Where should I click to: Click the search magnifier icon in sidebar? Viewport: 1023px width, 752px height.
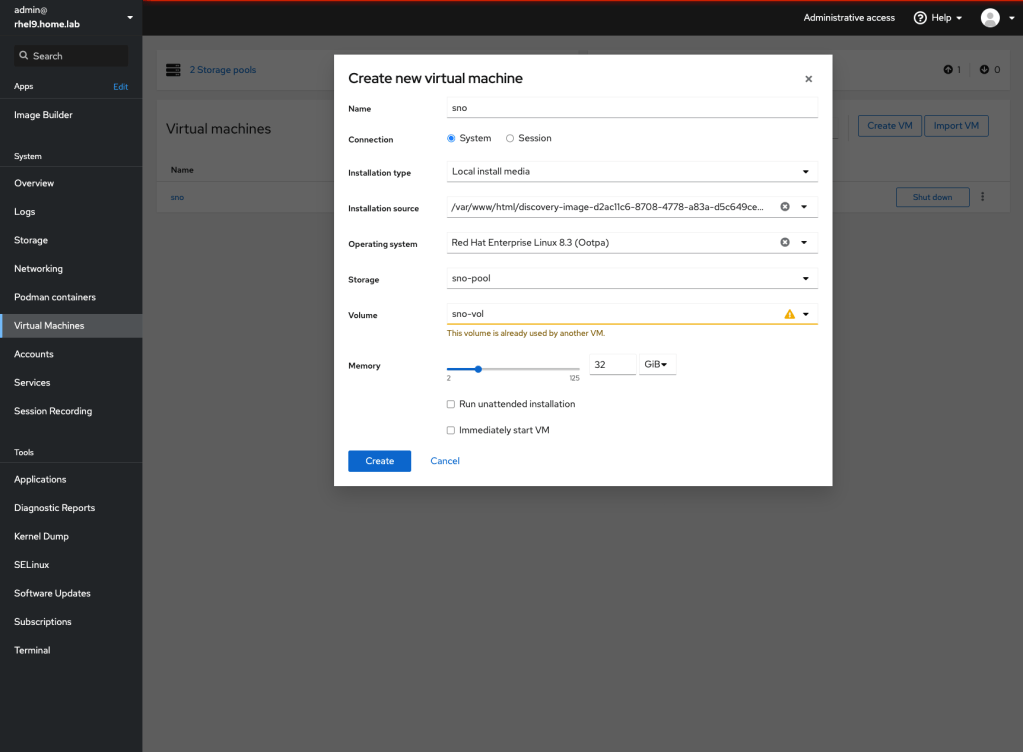(24, 56)
